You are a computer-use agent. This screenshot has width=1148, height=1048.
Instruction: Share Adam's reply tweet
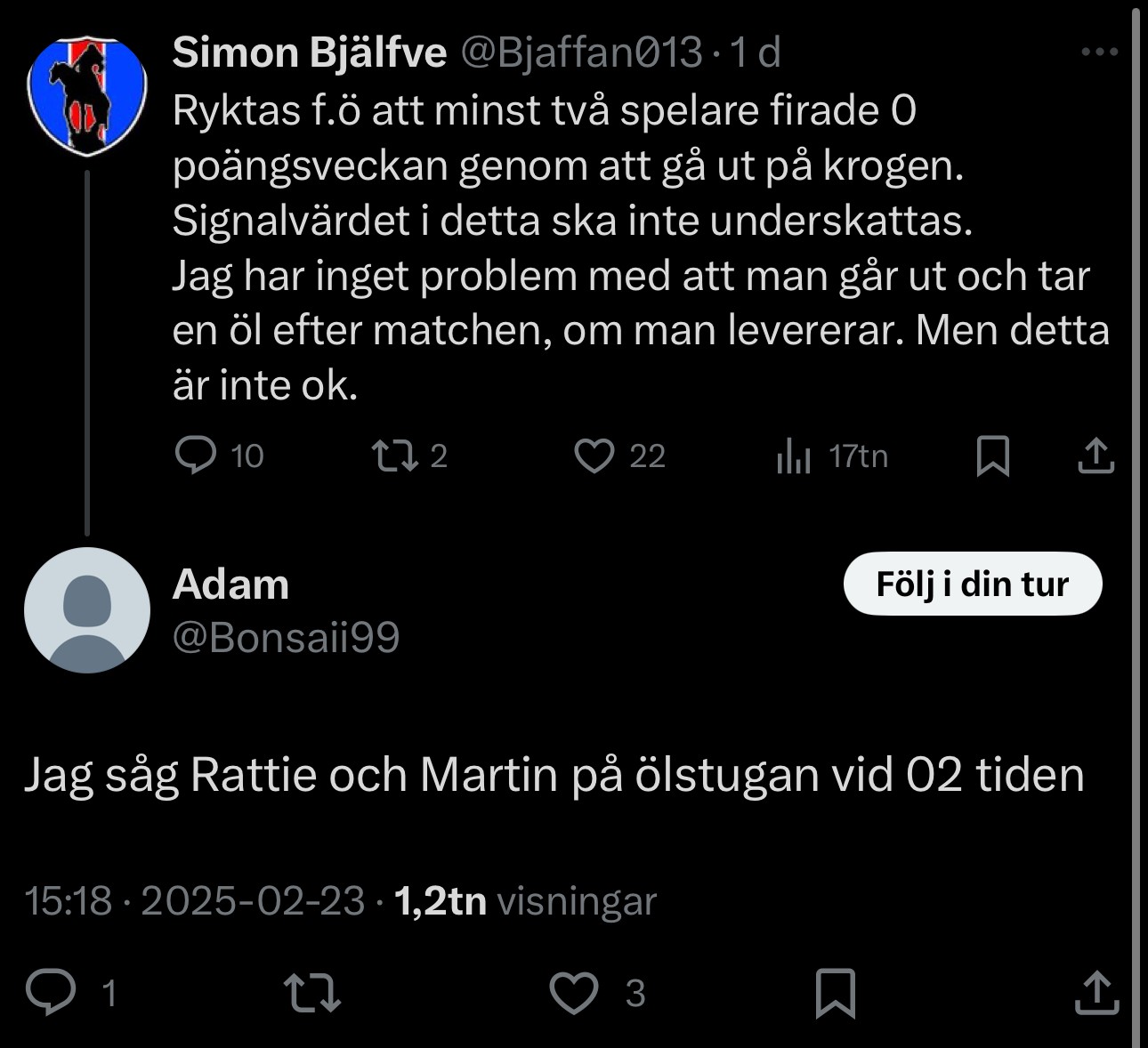point(1095,992)
